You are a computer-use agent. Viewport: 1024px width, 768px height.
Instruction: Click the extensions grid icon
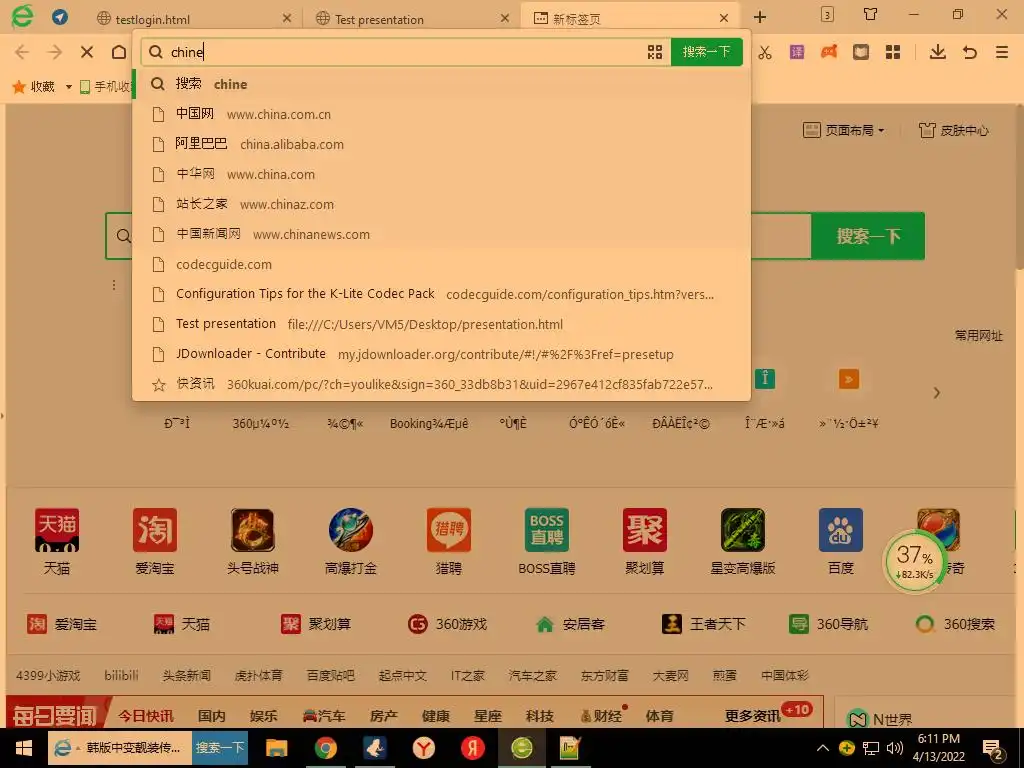(893, 52)
